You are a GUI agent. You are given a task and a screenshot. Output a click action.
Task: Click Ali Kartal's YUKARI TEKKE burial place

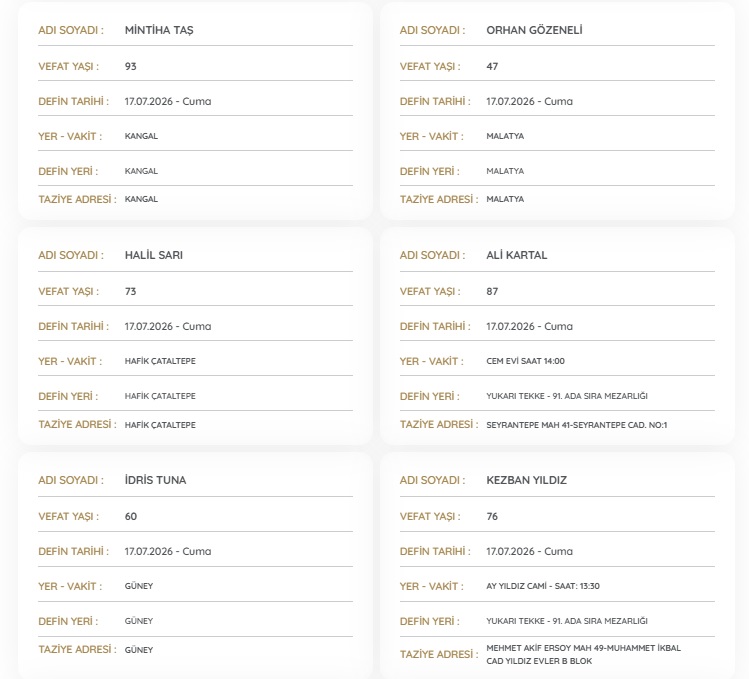[567, 396]
